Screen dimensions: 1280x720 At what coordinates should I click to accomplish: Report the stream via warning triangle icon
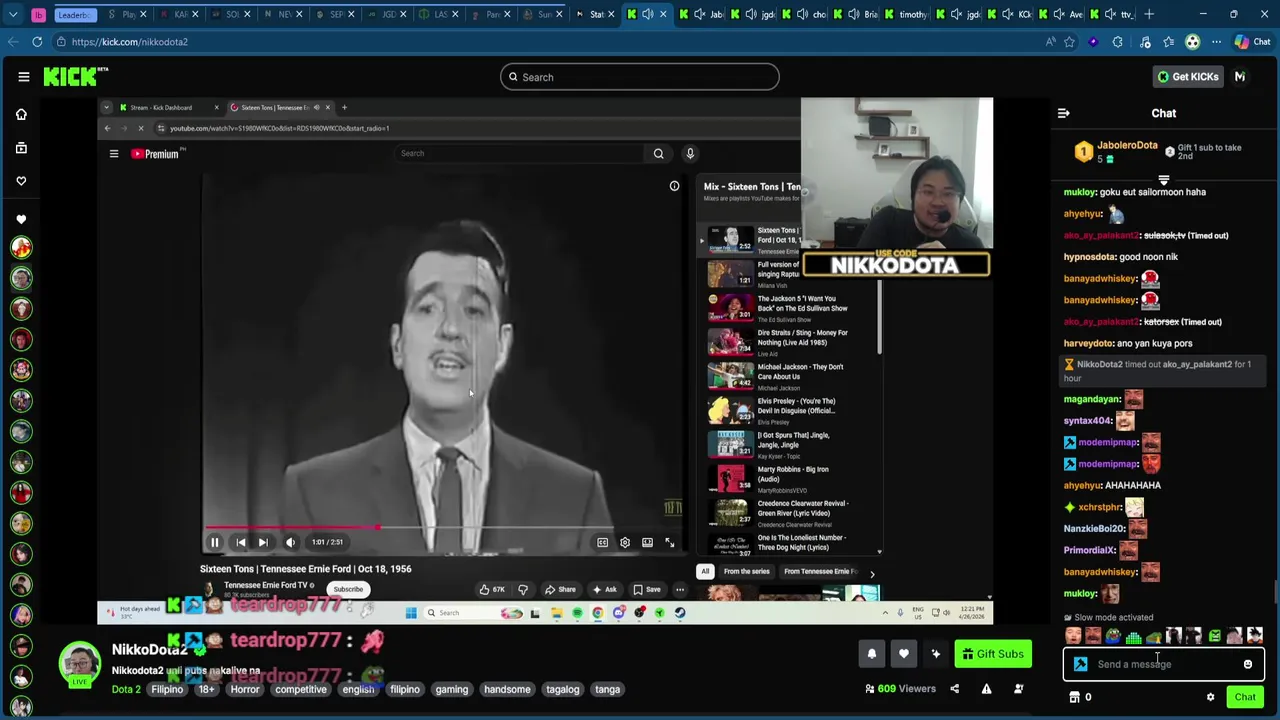(x=986, y=689)
